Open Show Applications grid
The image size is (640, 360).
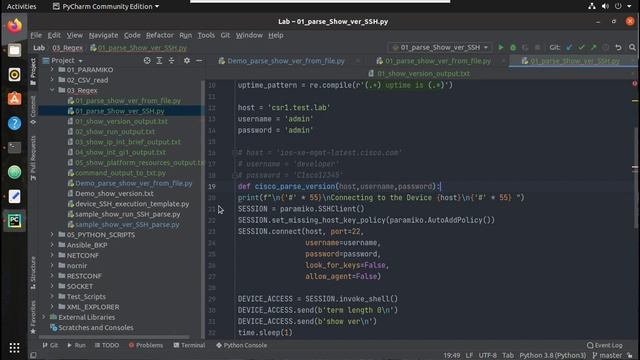coord(14,348)
